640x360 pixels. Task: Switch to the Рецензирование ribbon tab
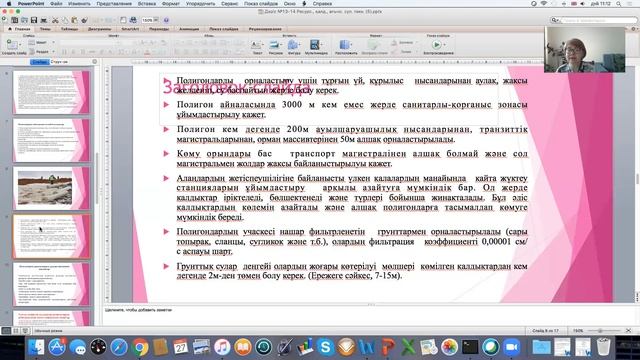tap(265, 29)
